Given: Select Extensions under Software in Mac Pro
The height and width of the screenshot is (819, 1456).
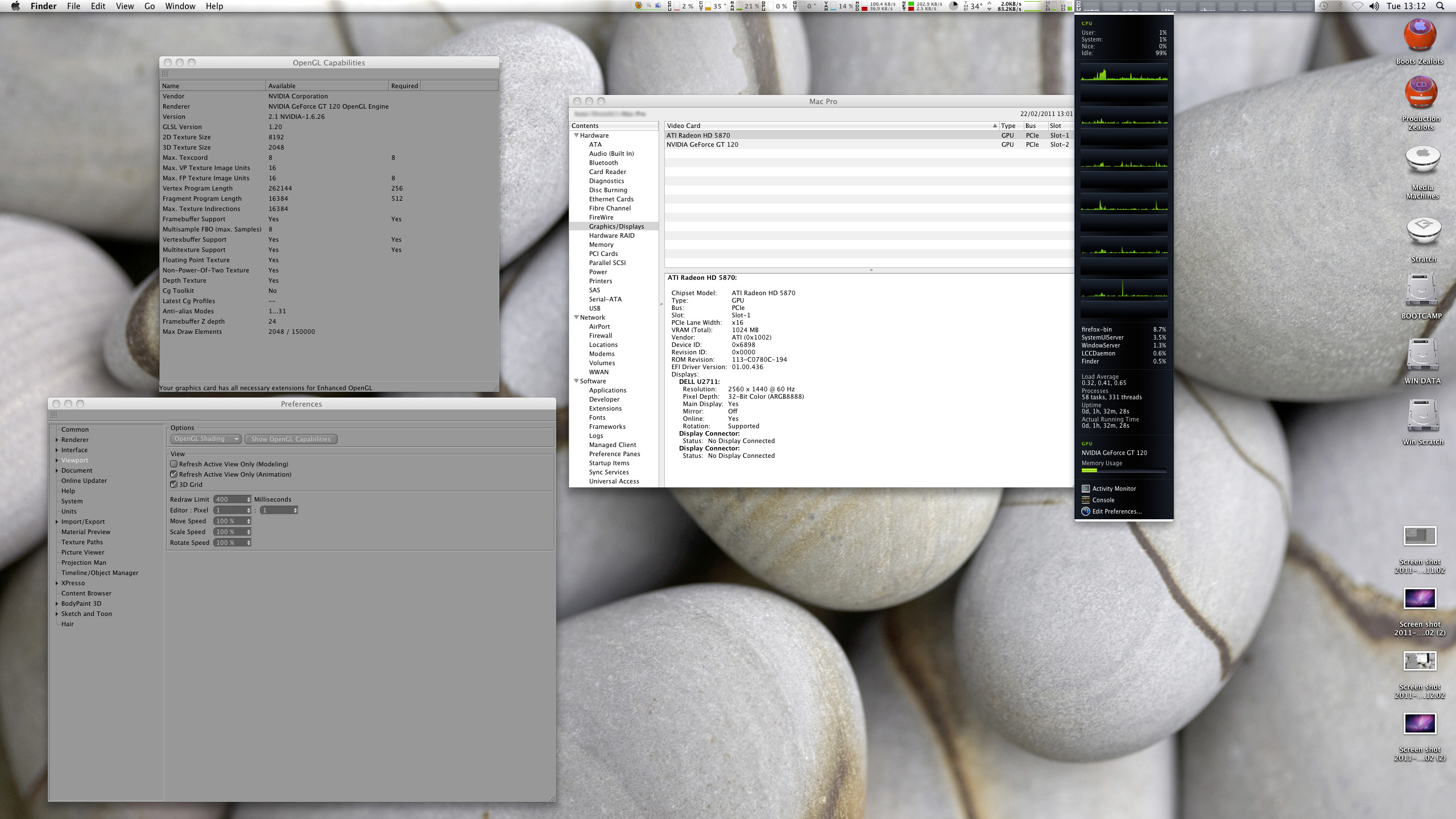Looking at the screenshot, I should pyautogui.click(x=605, y=408).
